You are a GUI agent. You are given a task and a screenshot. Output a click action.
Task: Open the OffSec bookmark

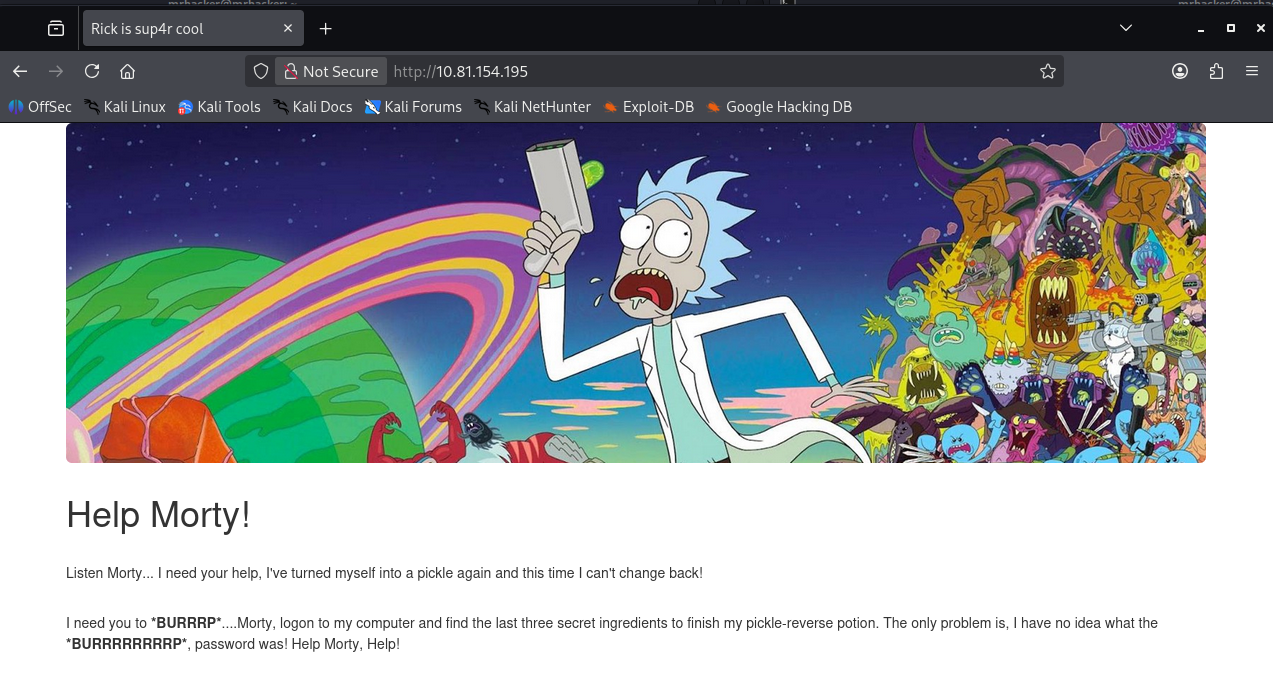pyautogui.click(x=40, y=106)
